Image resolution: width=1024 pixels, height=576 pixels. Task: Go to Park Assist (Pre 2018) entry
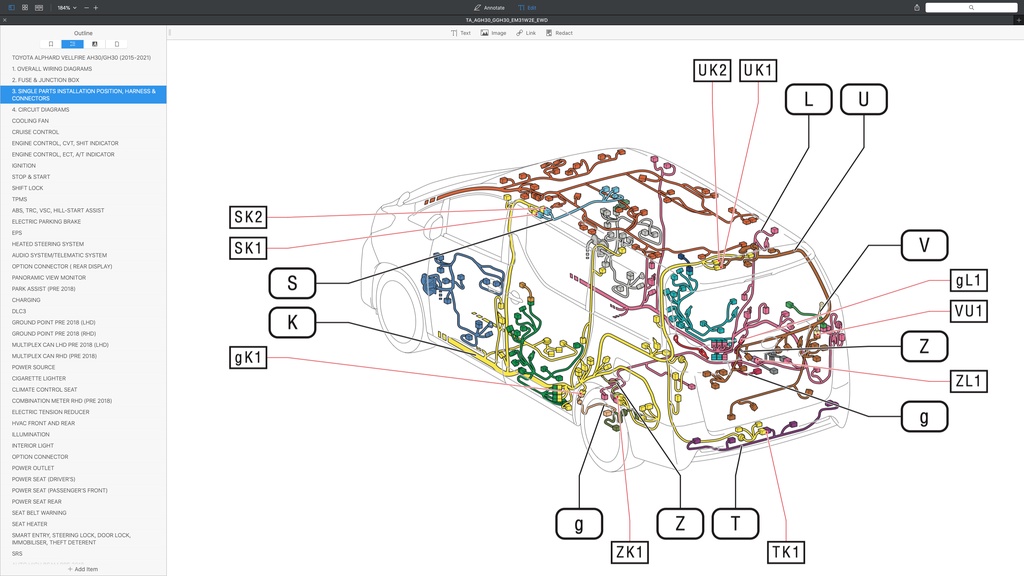(43, 289)
